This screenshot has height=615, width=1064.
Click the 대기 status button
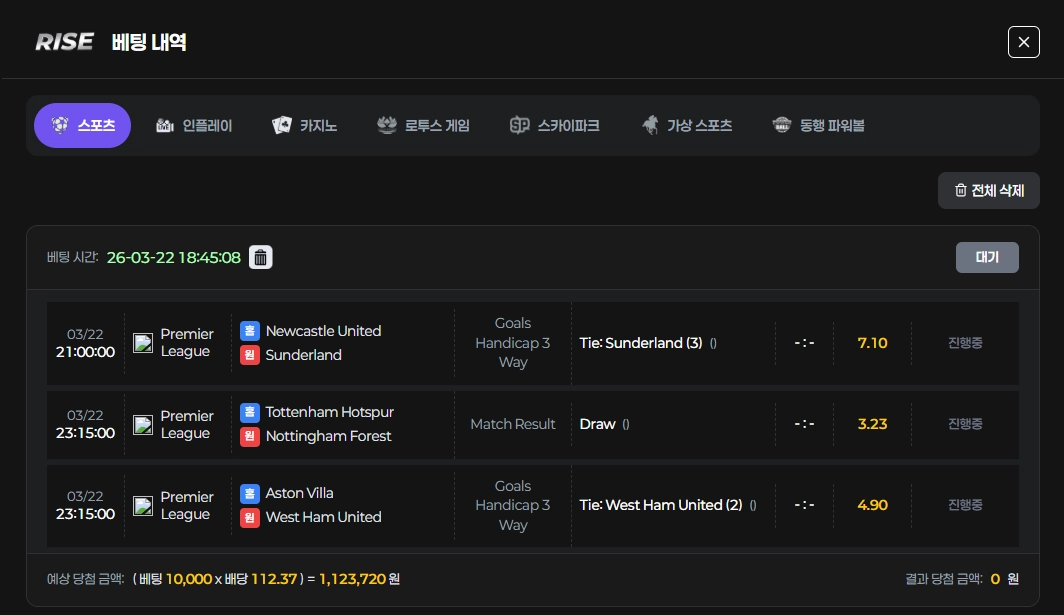(x=987, y=257)
